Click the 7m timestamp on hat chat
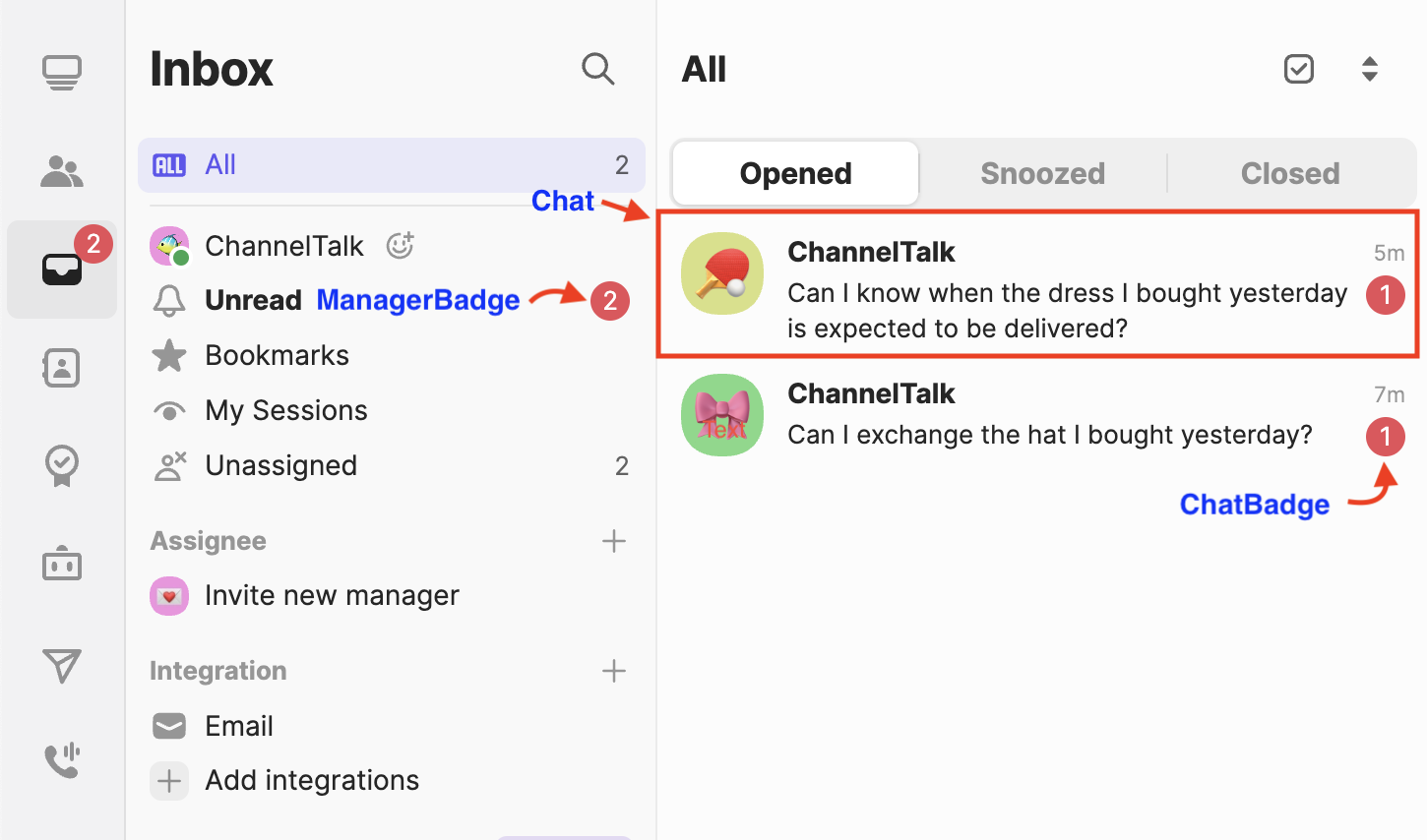The image size is (1427, 840). 1389,394
